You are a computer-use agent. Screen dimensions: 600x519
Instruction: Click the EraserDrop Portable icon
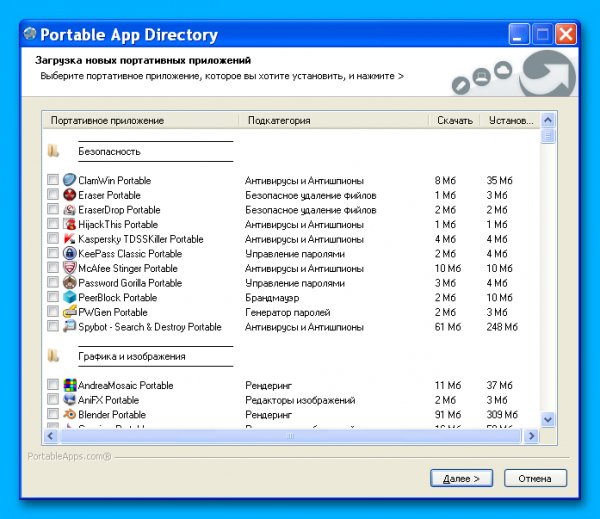tap(70, 209)
